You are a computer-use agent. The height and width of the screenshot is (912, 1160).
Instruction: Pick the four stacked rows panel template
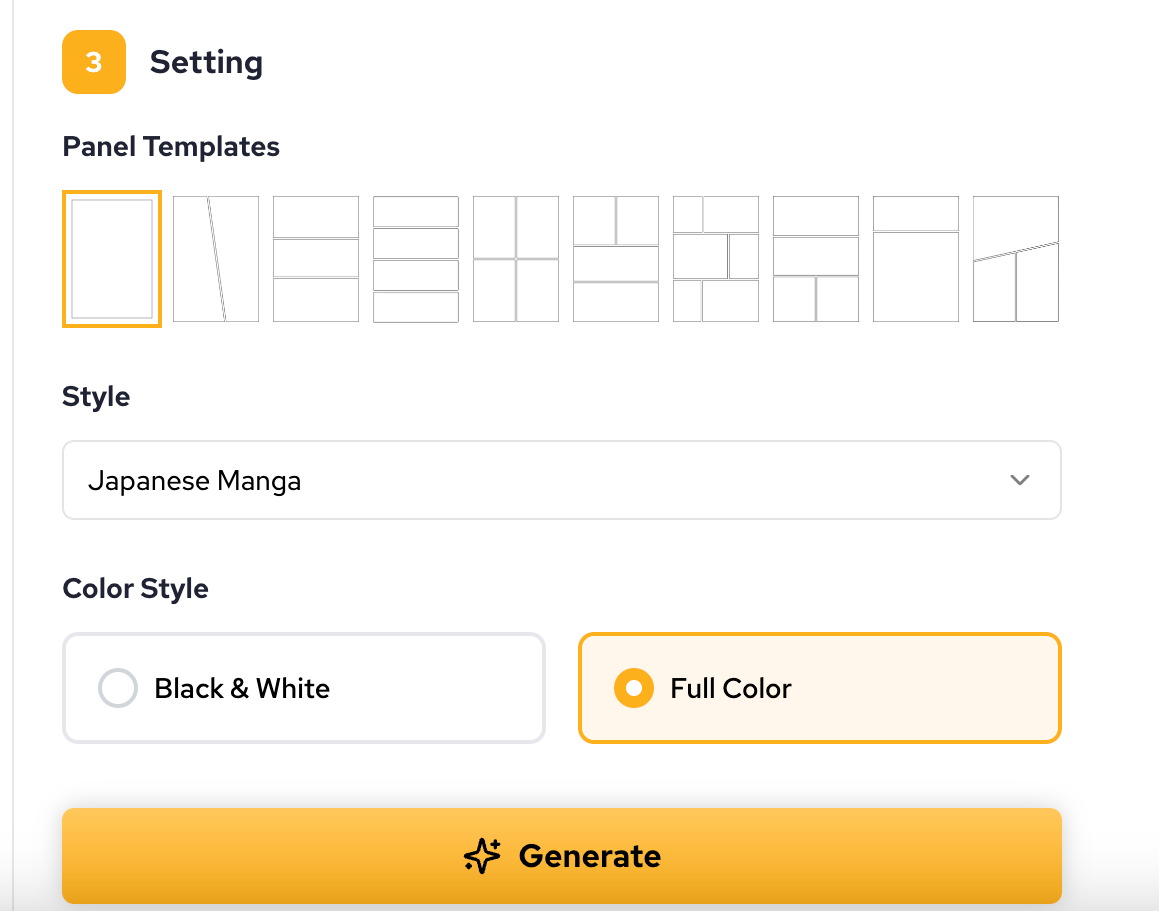pos(416,258)
